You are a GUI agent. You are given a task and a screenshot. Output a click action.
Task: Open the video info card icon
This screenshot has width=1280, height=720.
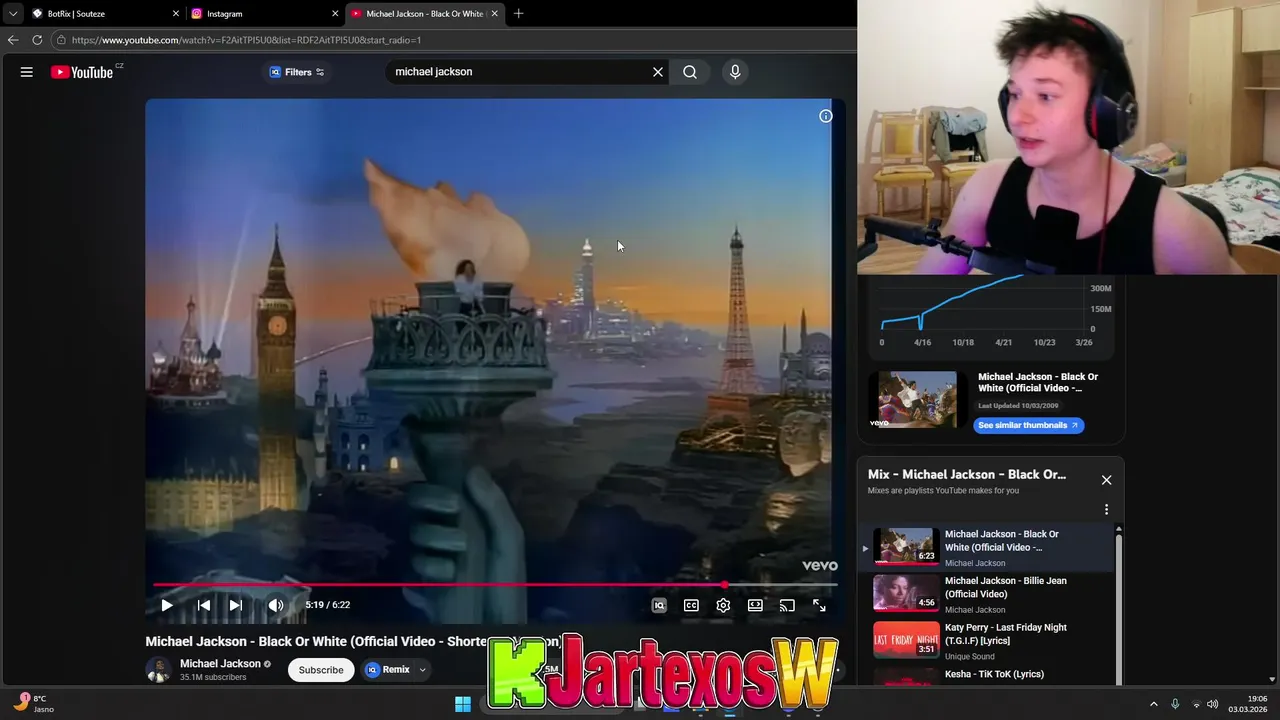tap(826, 116)
